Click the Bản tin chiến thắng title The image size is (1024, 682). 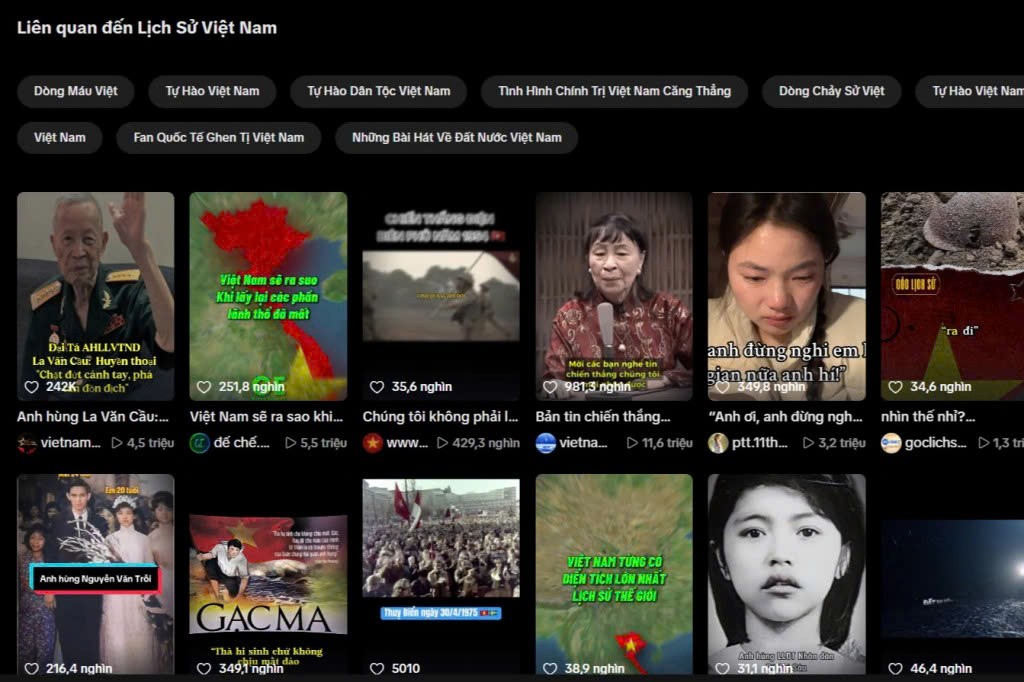[x=603, y=417]
